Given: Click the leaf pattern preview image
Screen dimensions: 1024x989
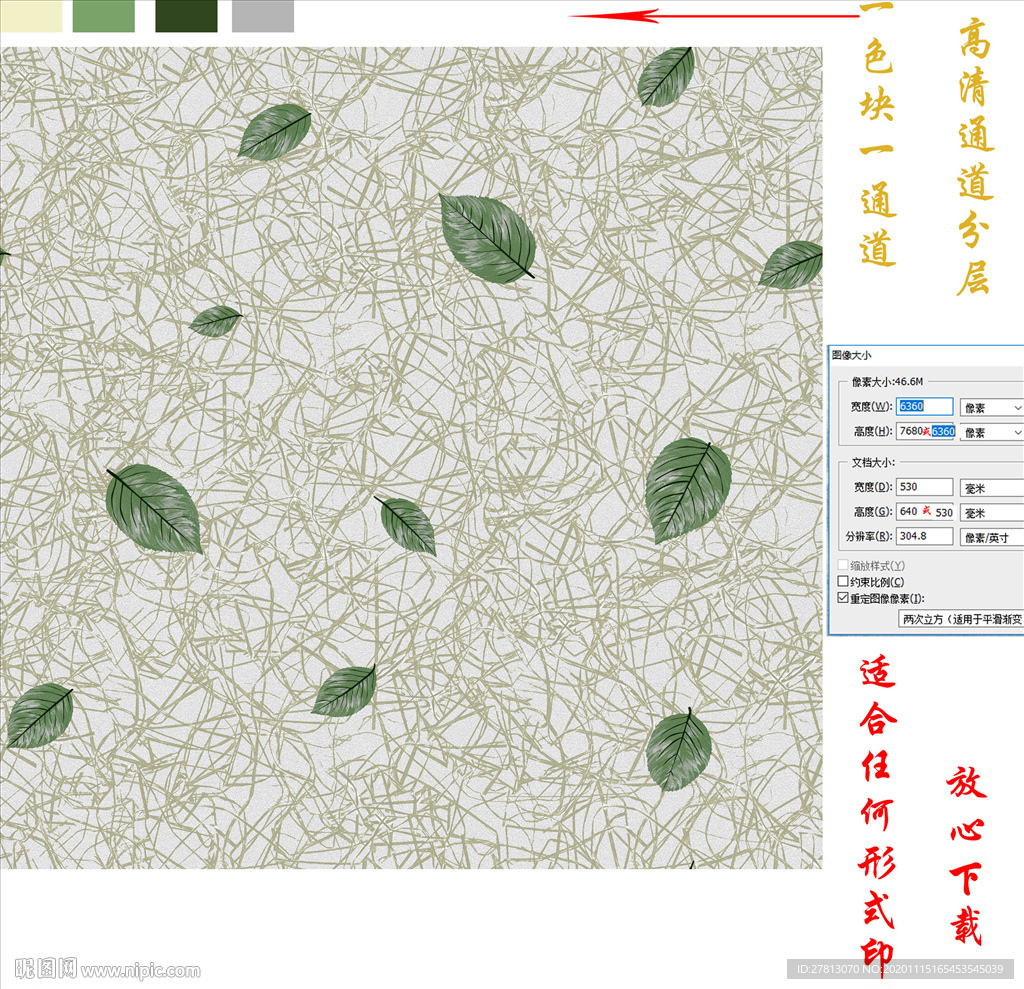Looking at the screenshot, I should [x=411, y=458].
